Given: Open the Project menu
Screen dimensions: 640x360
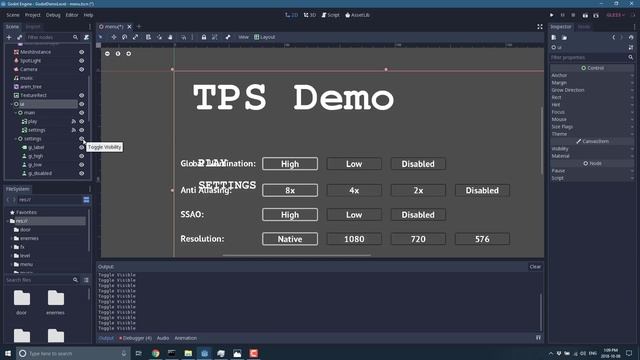Looking at the screenshot, I should pyautogui.click(x=33, y=15).
